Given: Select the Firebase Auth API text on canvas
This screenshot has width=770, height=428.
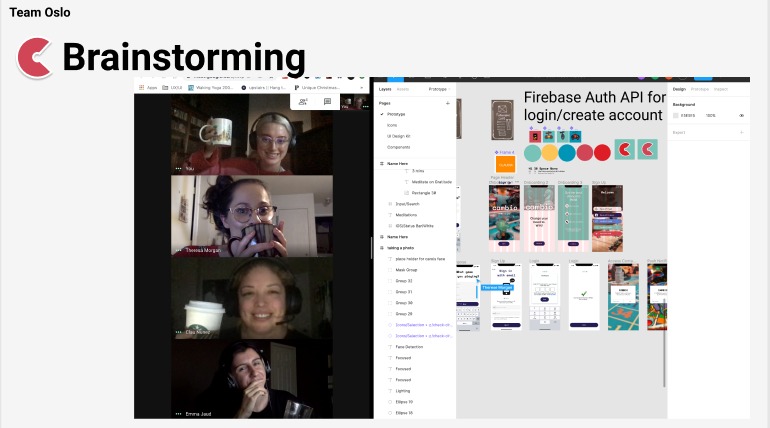Looking at the screenshot, I should [594, 106].
